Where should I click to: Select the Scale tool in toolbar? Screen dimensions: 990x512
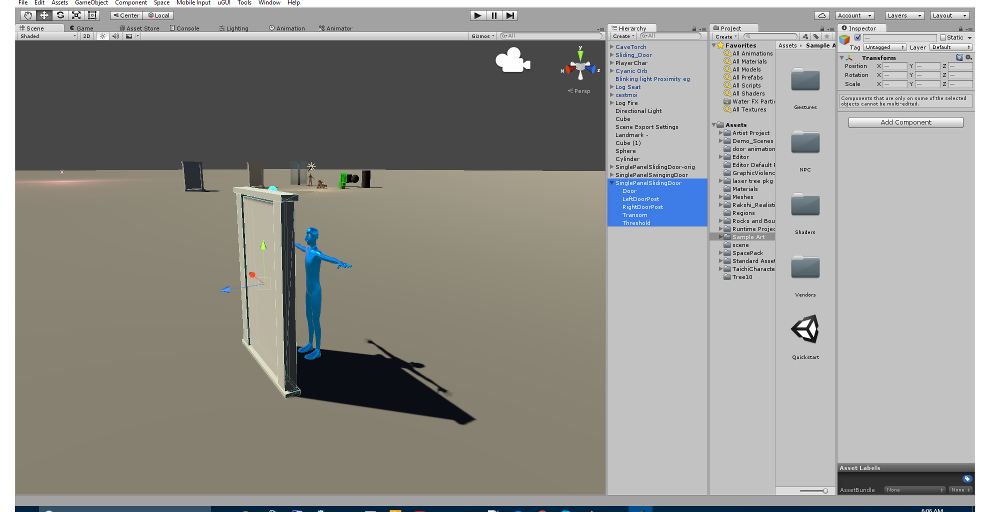pyautogui.click(x=76, y=15)
